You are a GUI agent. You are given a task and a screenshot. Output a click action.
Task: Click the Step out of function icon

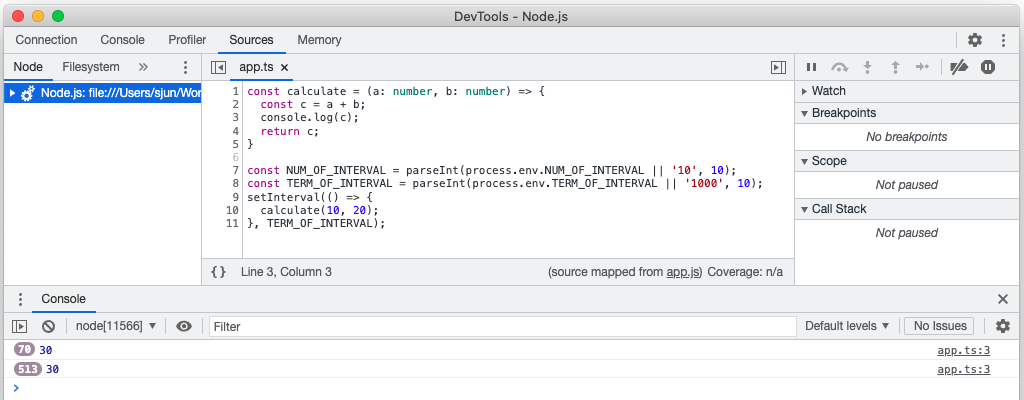point(895,67)
